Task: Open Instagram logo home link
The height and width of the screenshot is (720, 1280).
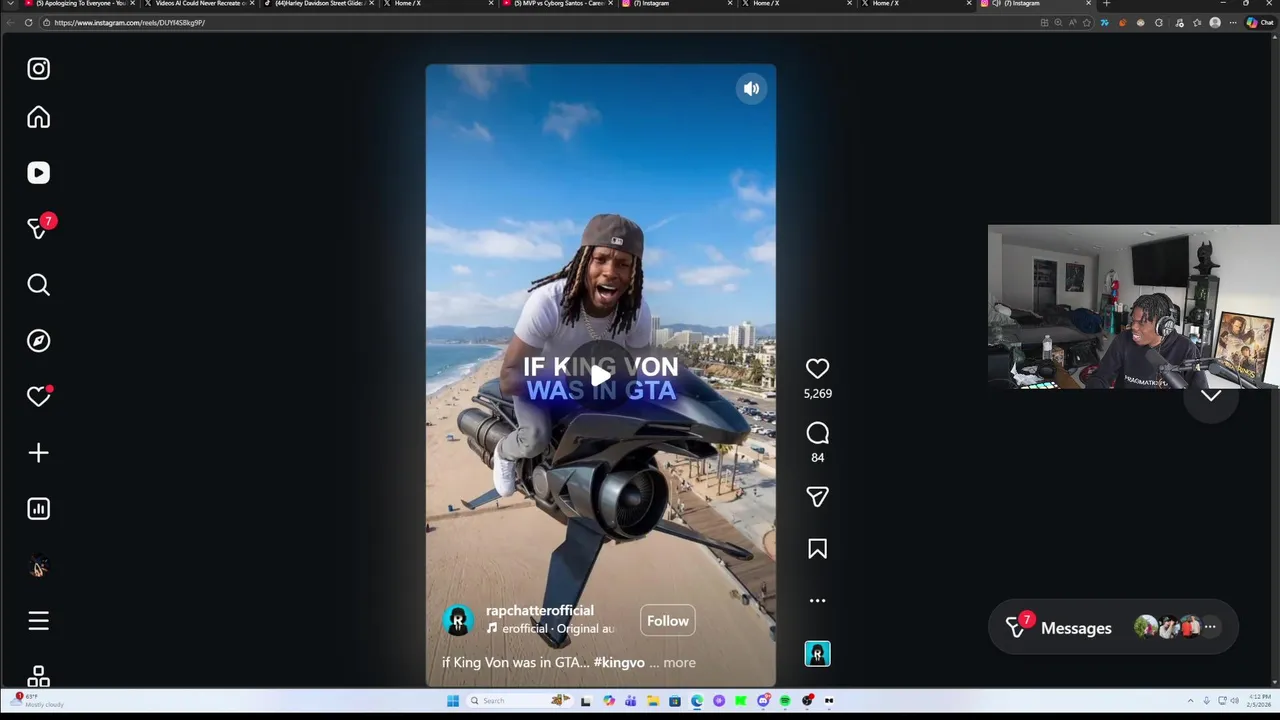Action: (38, 69)
